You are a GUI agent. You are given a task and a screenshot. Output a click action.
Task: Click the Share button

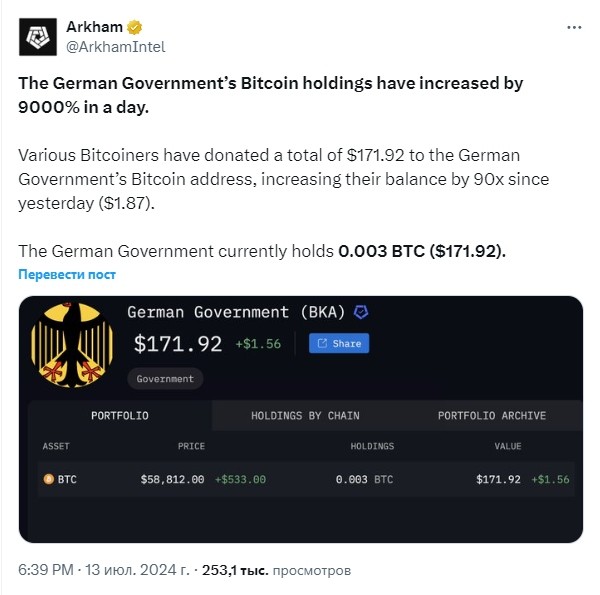coord(339,343)
